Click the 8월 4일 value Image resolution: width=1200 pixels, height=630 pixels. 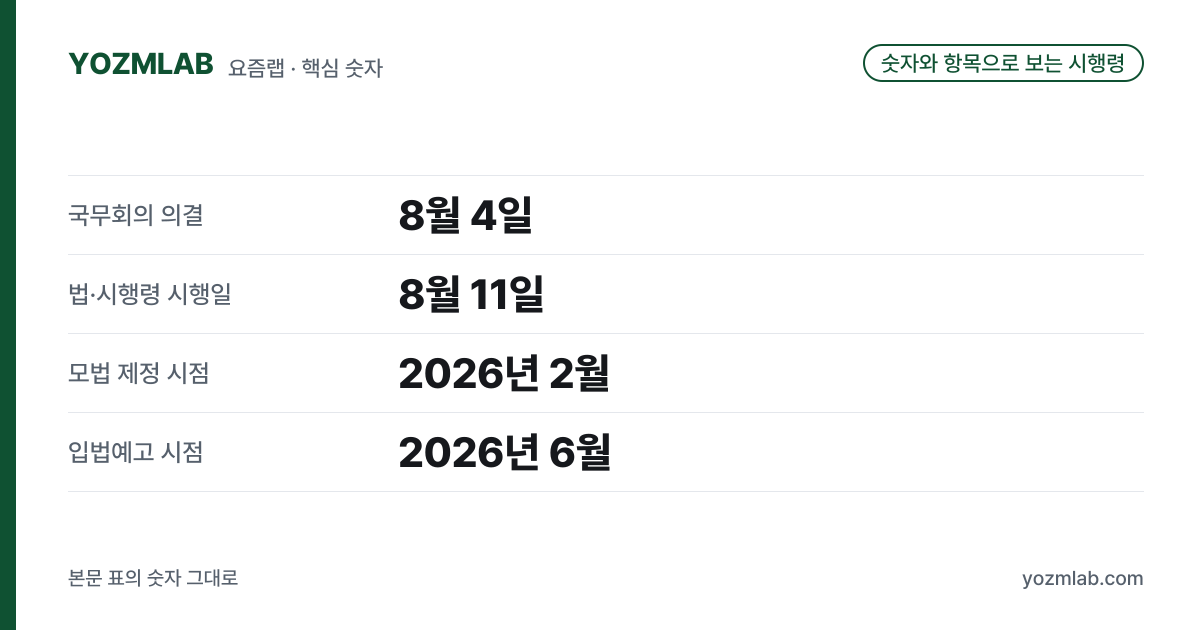pyautogui.click(x=465, y=215)
